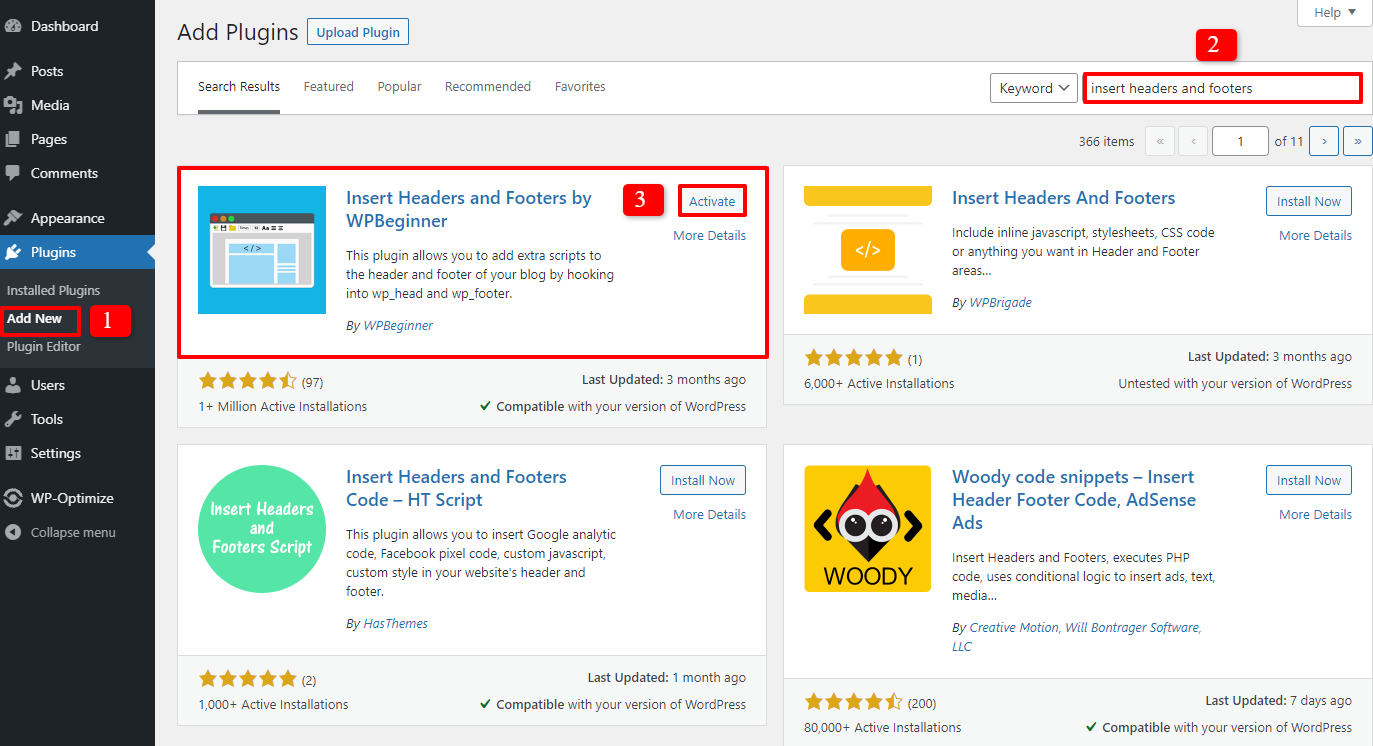The width and height of the screenshot is (1373, 746).
Task: Click the current page number field
Action: coord(1240,141)
